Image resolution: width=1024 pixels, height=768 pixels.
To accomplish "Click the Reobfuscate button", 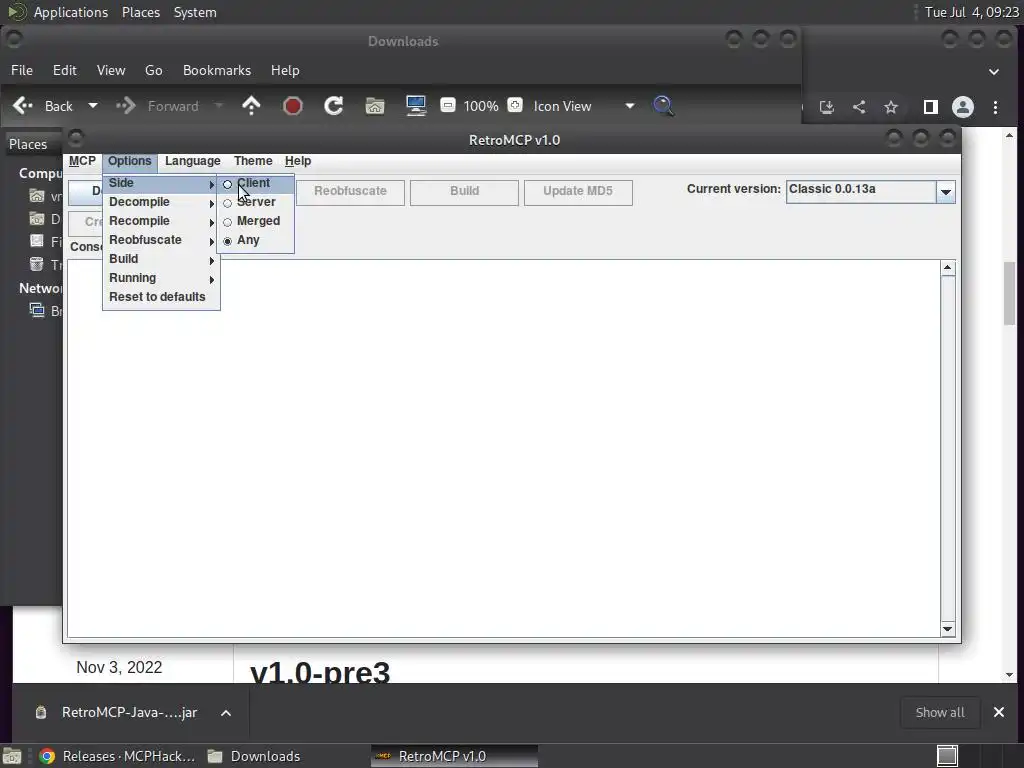I will tap(350, 192).
